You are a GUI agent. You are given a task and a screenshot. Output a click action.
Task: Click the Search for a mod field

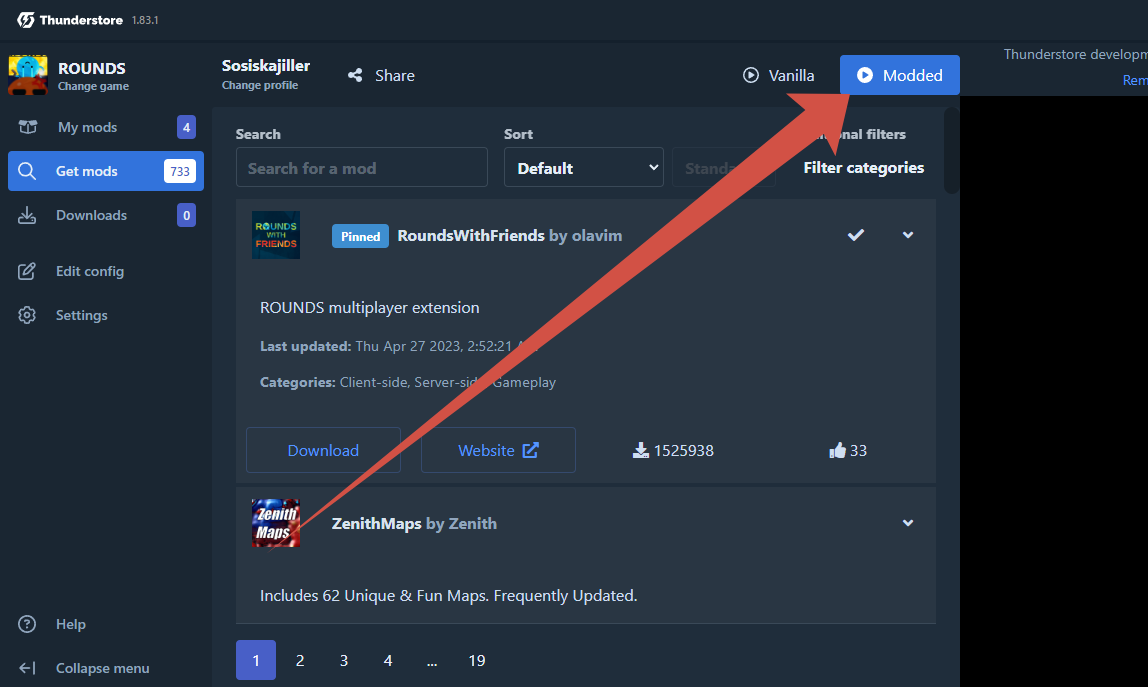[362, 167]
